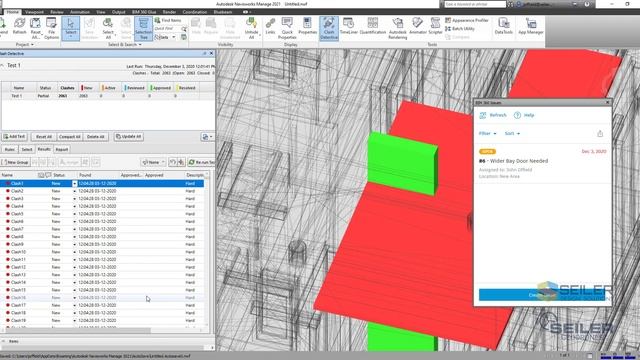Viewport: 640px width, 360px height.
Task: Select the Clash10 row
Action: click(x=102, y=252)
